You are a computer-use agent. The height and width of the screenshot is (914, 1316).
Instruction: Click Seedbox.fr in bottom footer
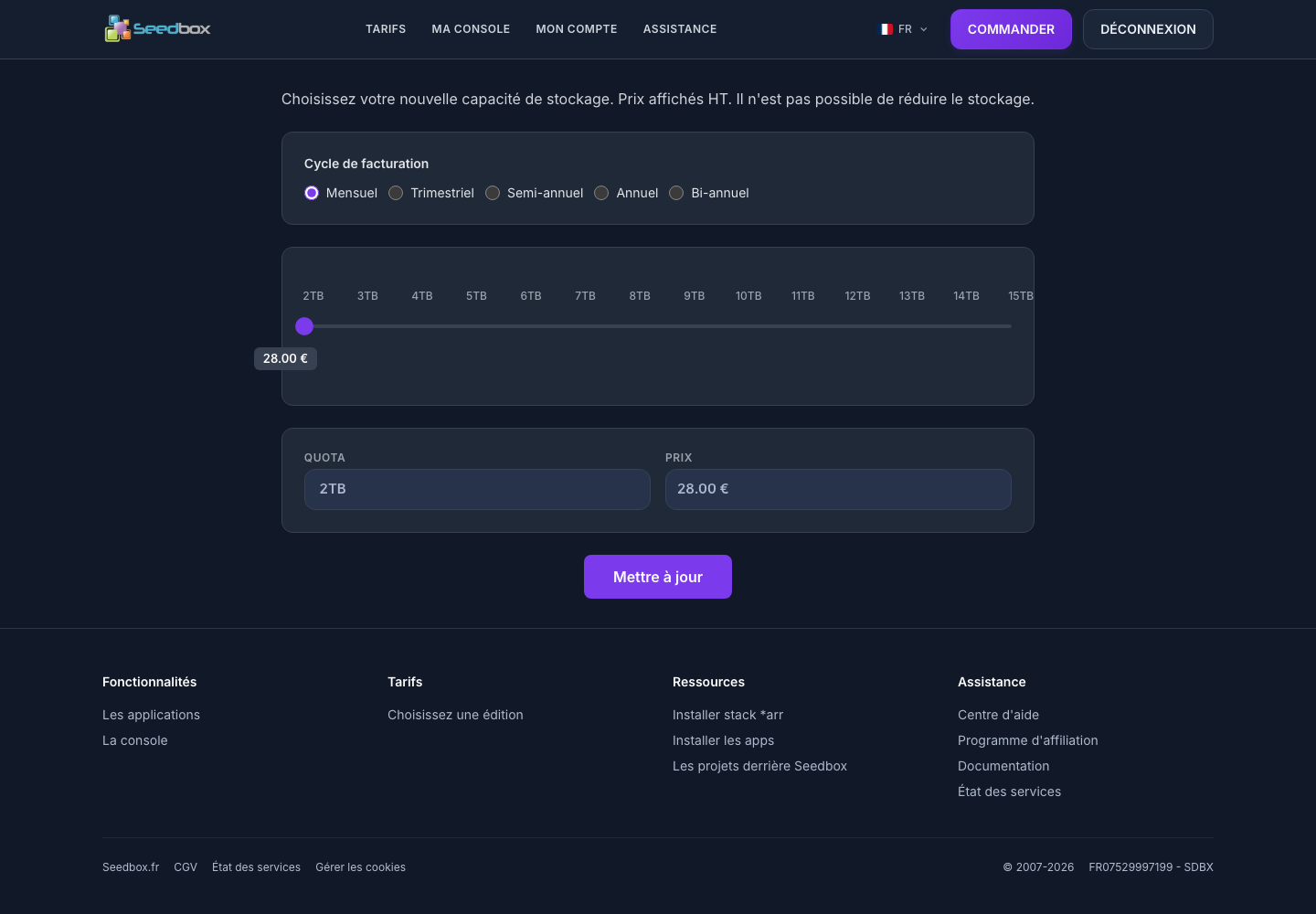[x=131, y=867]
